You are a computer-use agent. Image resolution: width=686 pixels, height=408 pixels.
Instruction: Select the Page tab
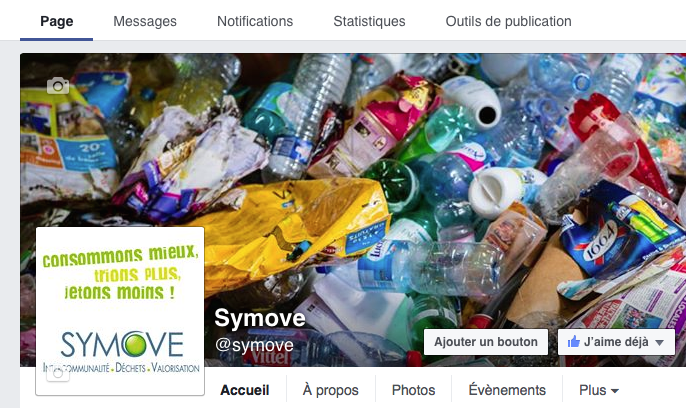pyautogui.click(x=56, y=21)
